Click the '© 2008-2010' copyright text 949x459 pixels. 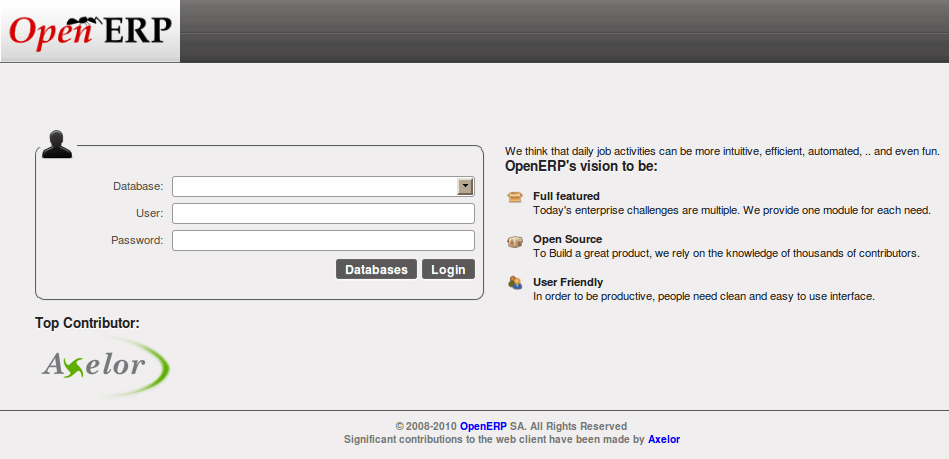pos(426,426)
